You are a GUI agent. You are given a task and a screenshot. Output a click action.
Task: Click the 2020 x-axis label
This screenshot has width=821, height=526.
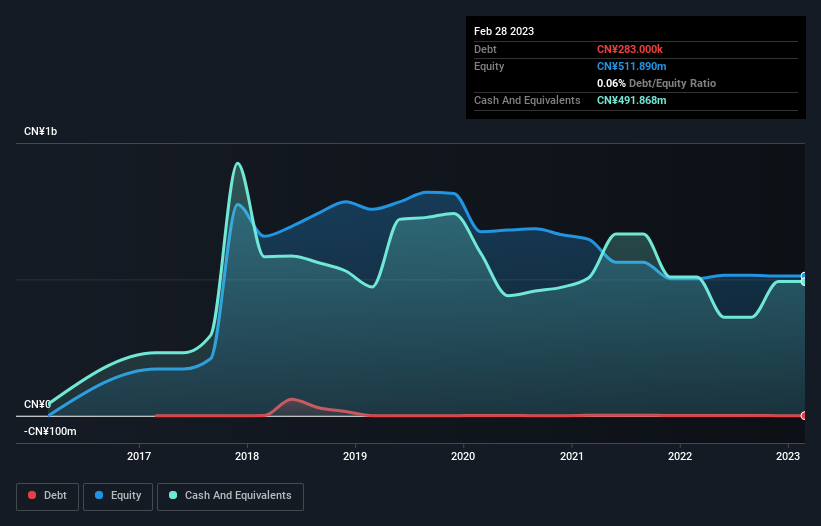463,456
